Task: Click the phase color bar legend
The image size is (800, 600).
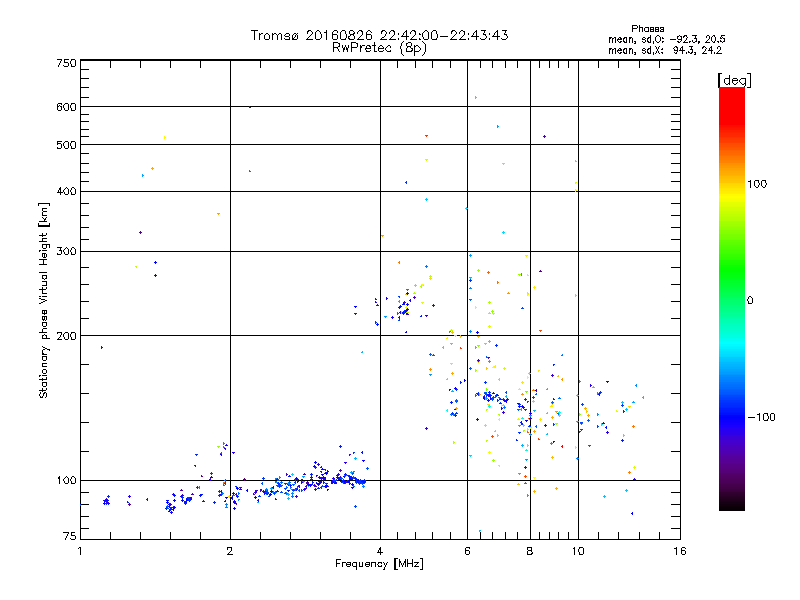Action: [x=732, y=299]
